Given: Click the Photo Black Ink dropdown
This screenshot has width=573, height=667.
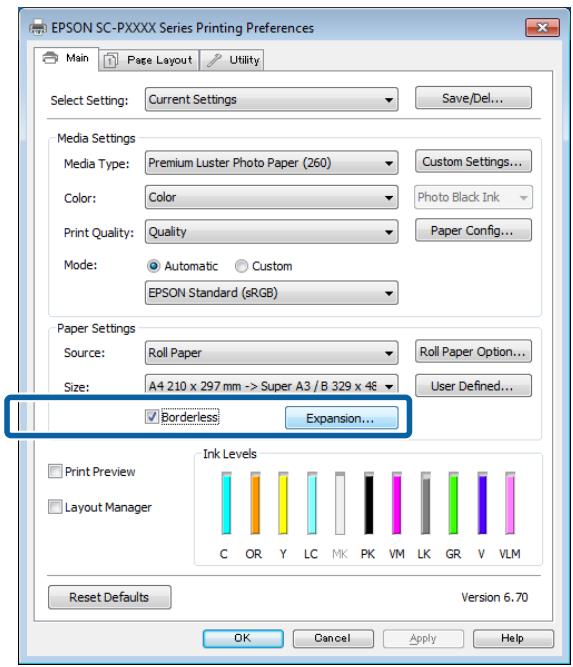Looking at the screenshot, I should click(473, 197).
